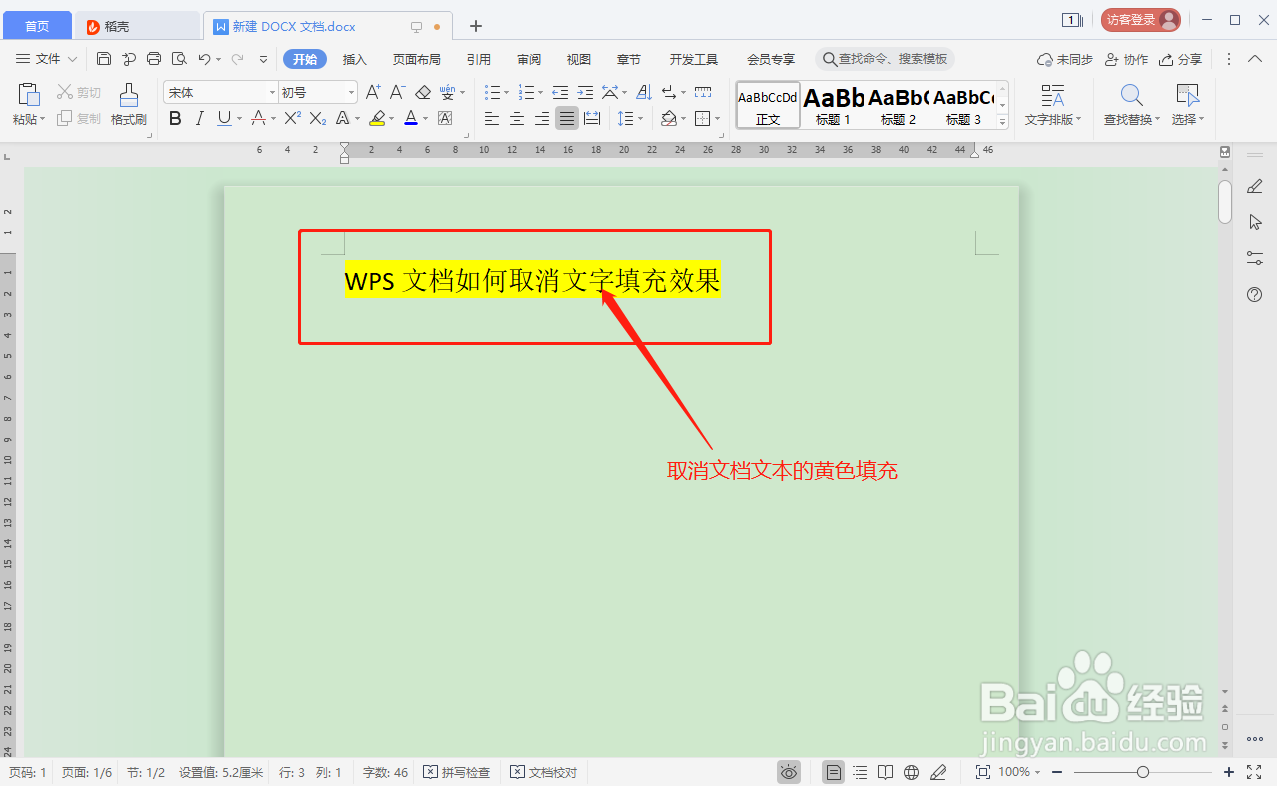1277x786 pixels.
Task: Click Document Proofing (文档校对) in status bar
Action: (544, 772)
